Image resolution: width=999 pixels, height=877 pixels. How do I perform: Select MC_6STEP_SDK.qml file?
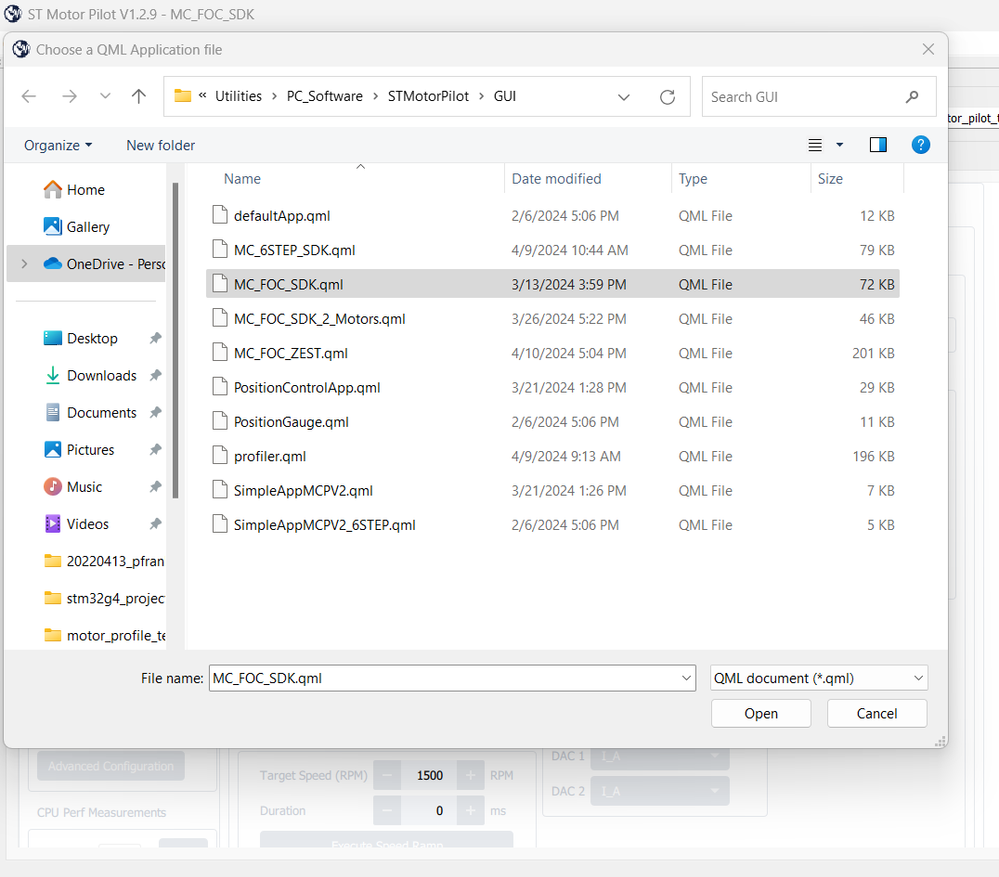[x=552, y=250]
